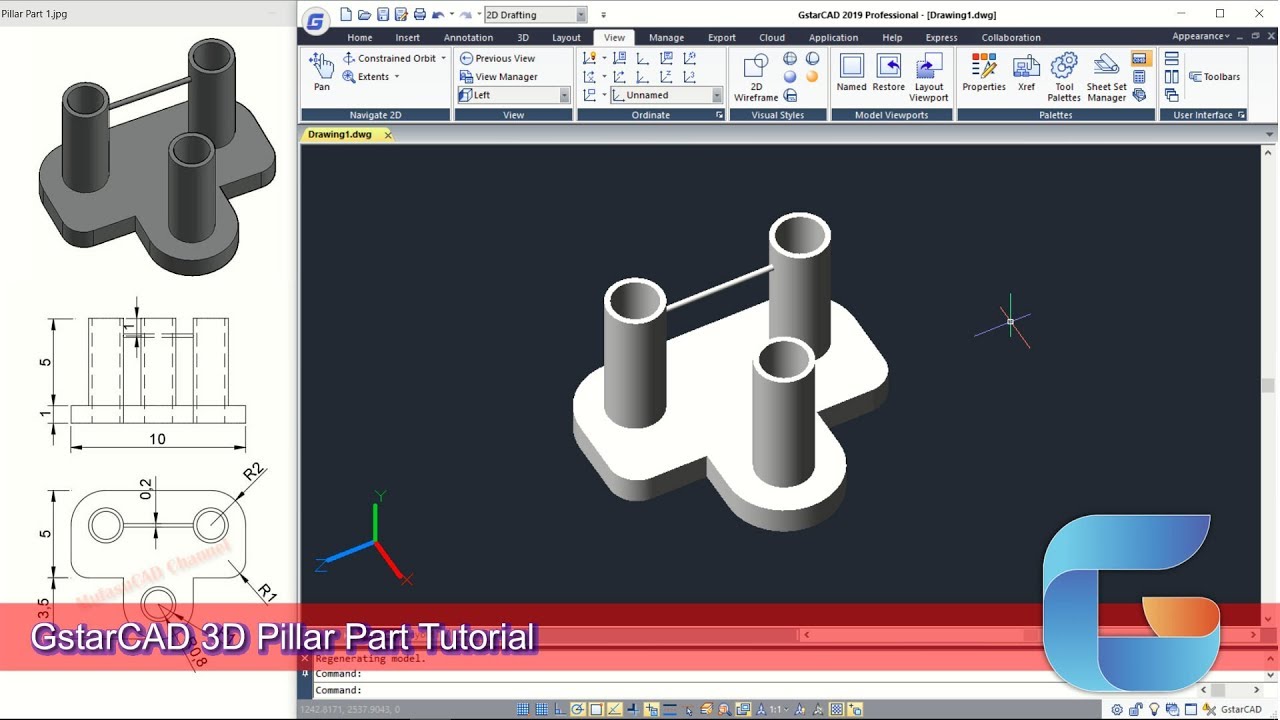
Task: Open the Sheet Set Manager
Action: pyautogui.click(x=1106, y=78)
